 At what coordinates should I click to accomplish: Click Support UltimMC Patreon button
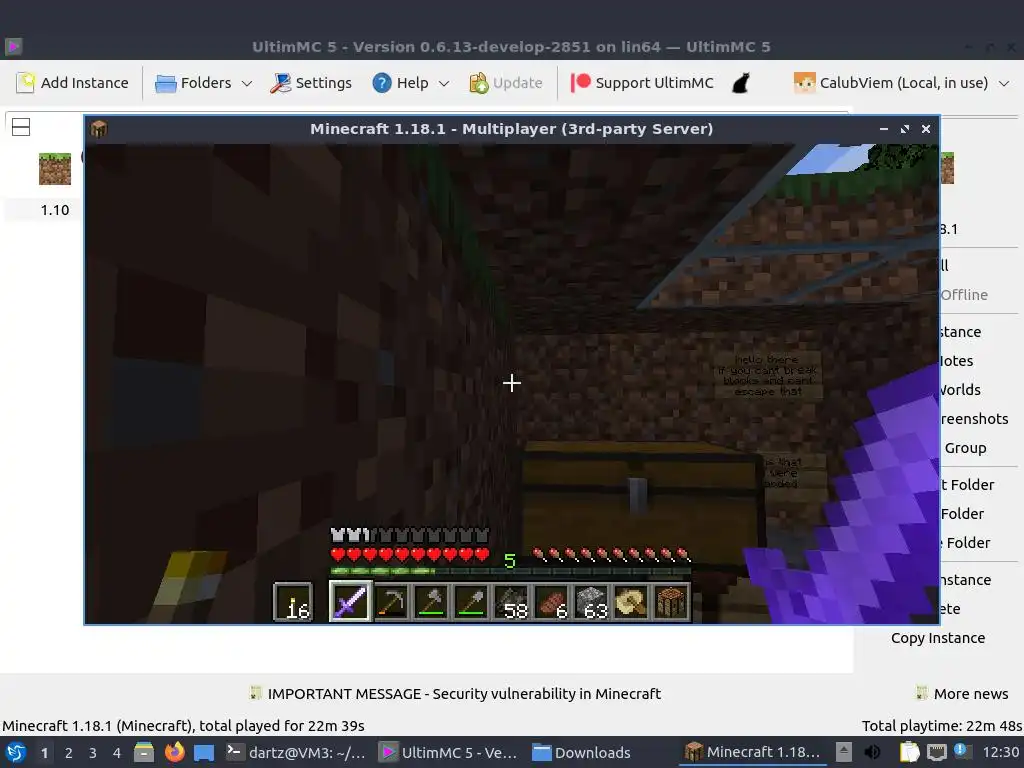tap(642, 83)
